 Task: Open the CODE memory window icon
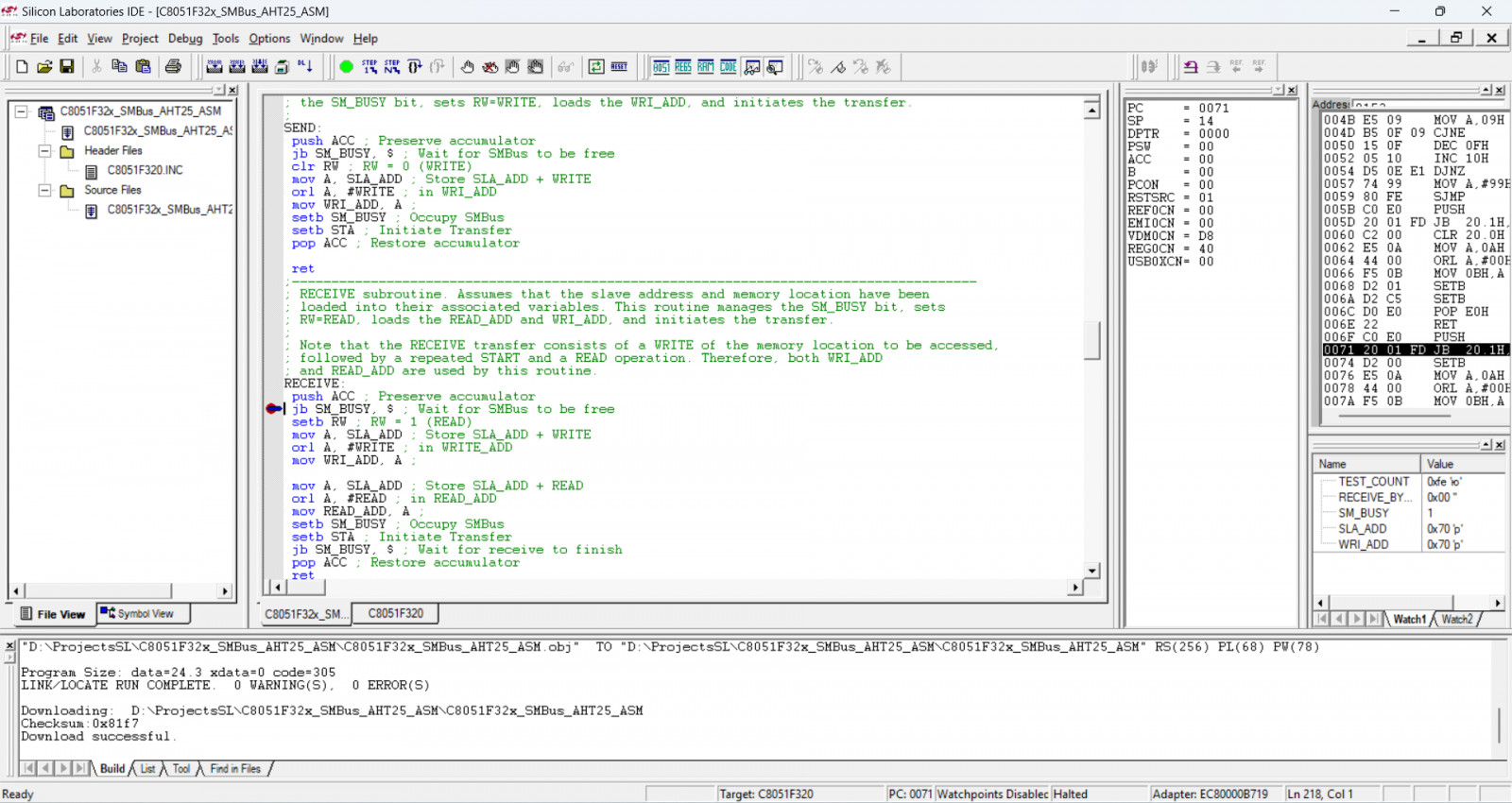pos(729,67)
